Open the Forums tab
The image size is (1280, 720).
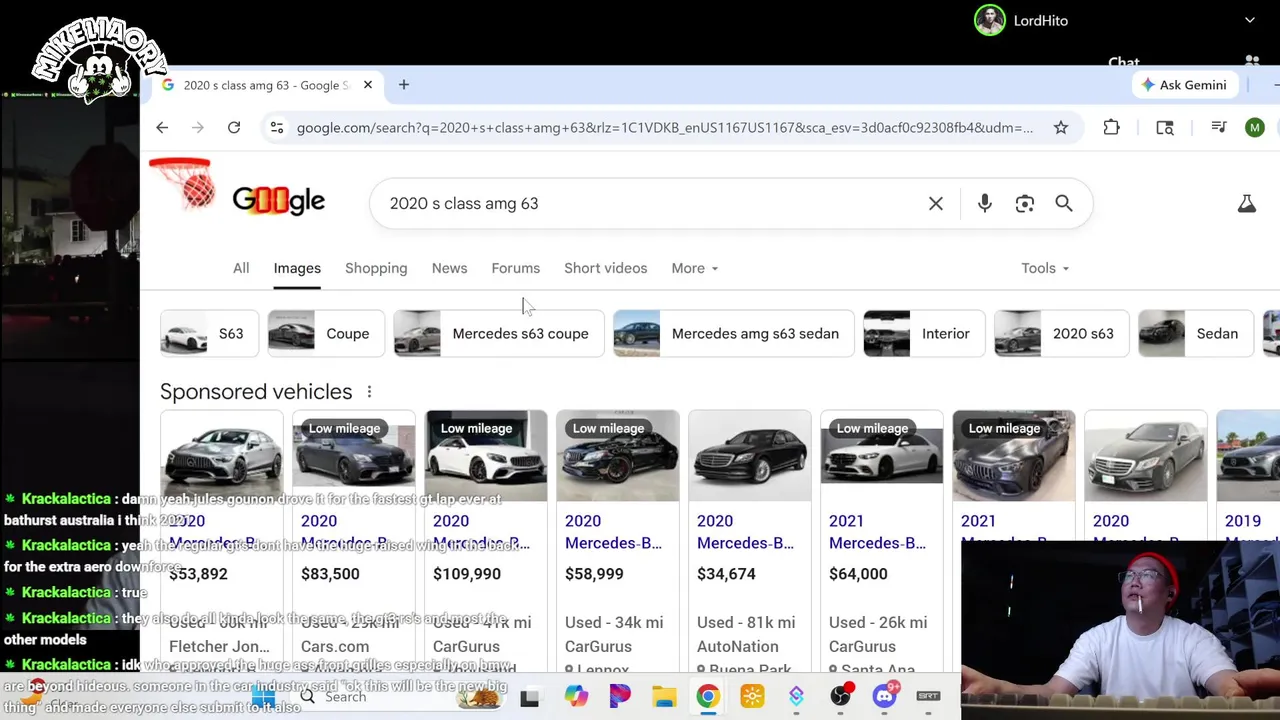coord(515,268)
